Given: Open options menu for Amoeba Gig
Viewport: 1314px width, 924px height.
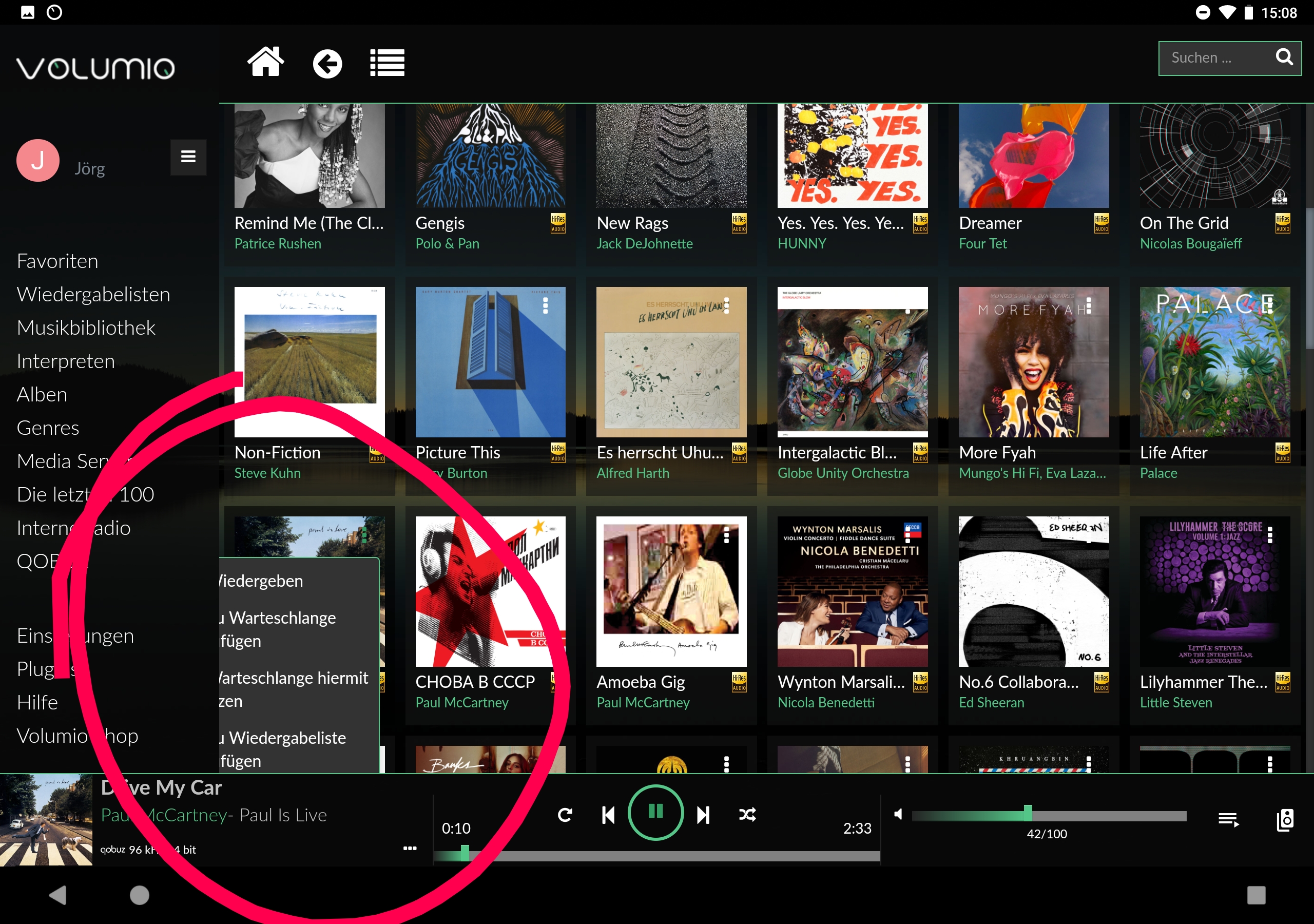Looking at the screenshot, I should click(727, 535).
